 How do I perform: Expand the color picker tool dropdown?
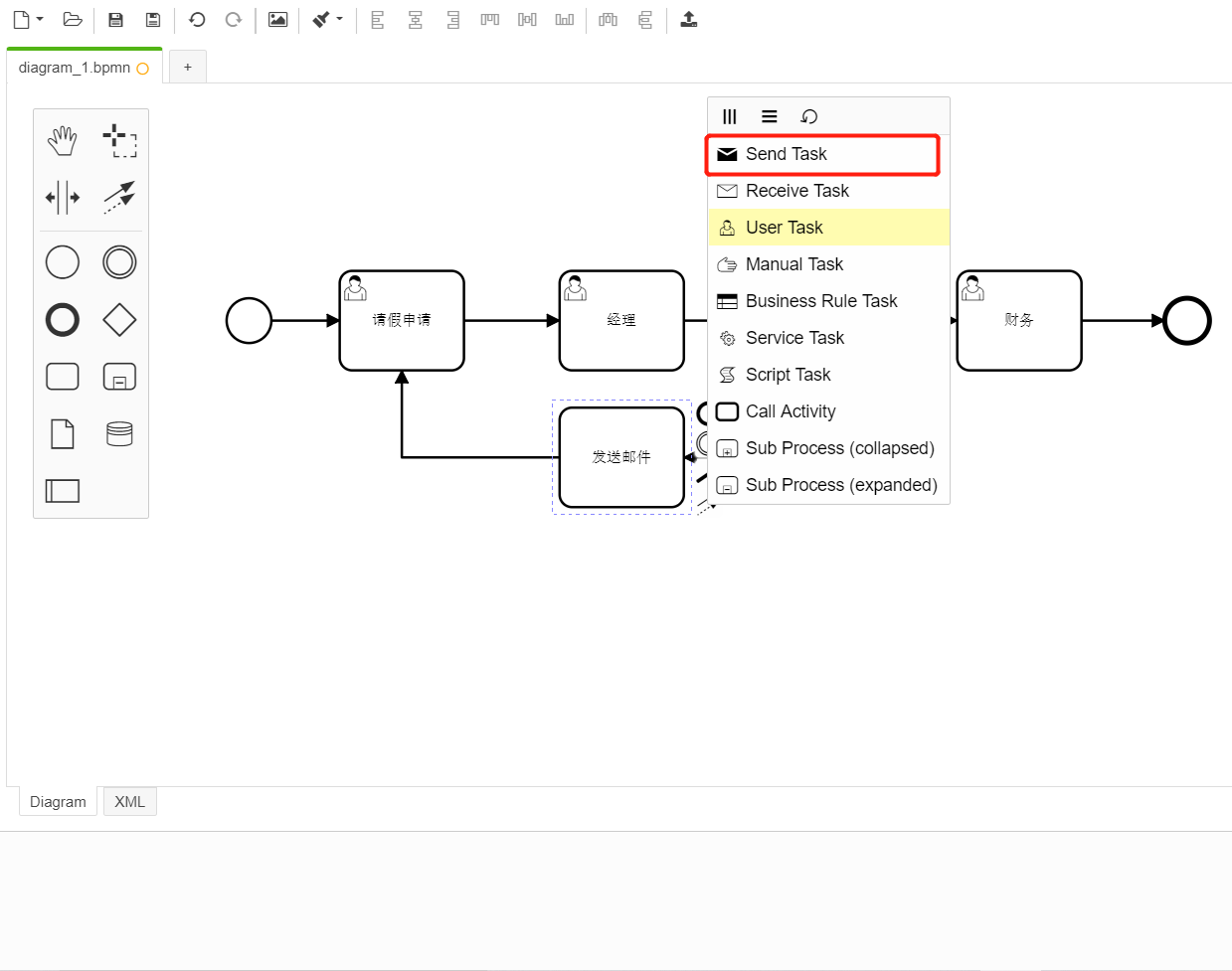point(339,19)
